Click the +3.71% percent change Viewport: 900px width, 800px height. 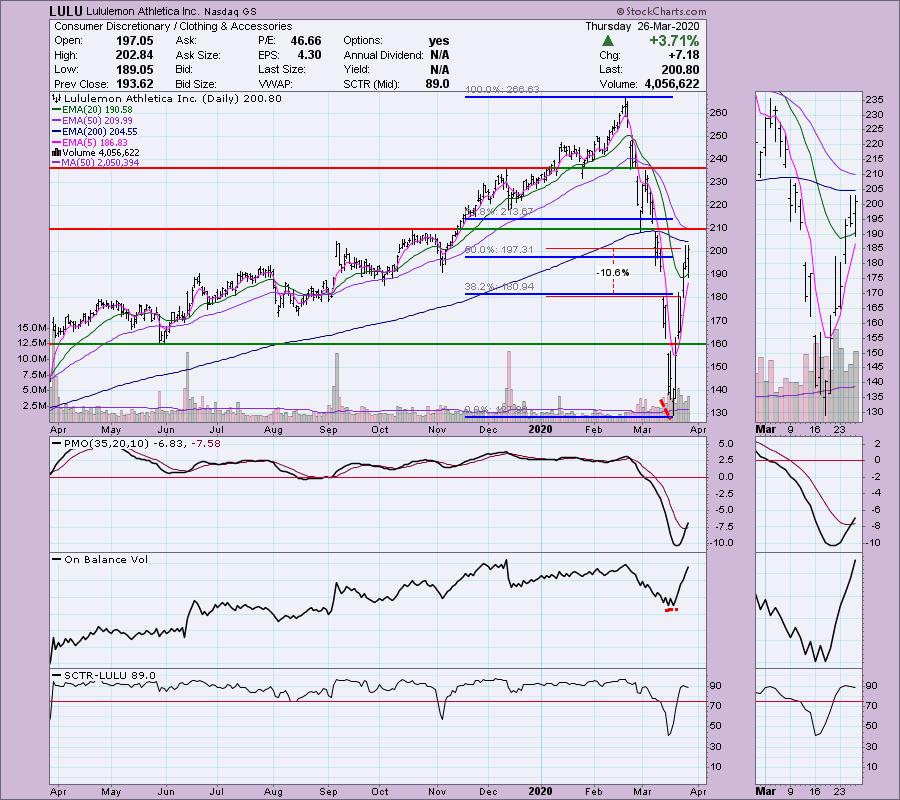[674, 41]
